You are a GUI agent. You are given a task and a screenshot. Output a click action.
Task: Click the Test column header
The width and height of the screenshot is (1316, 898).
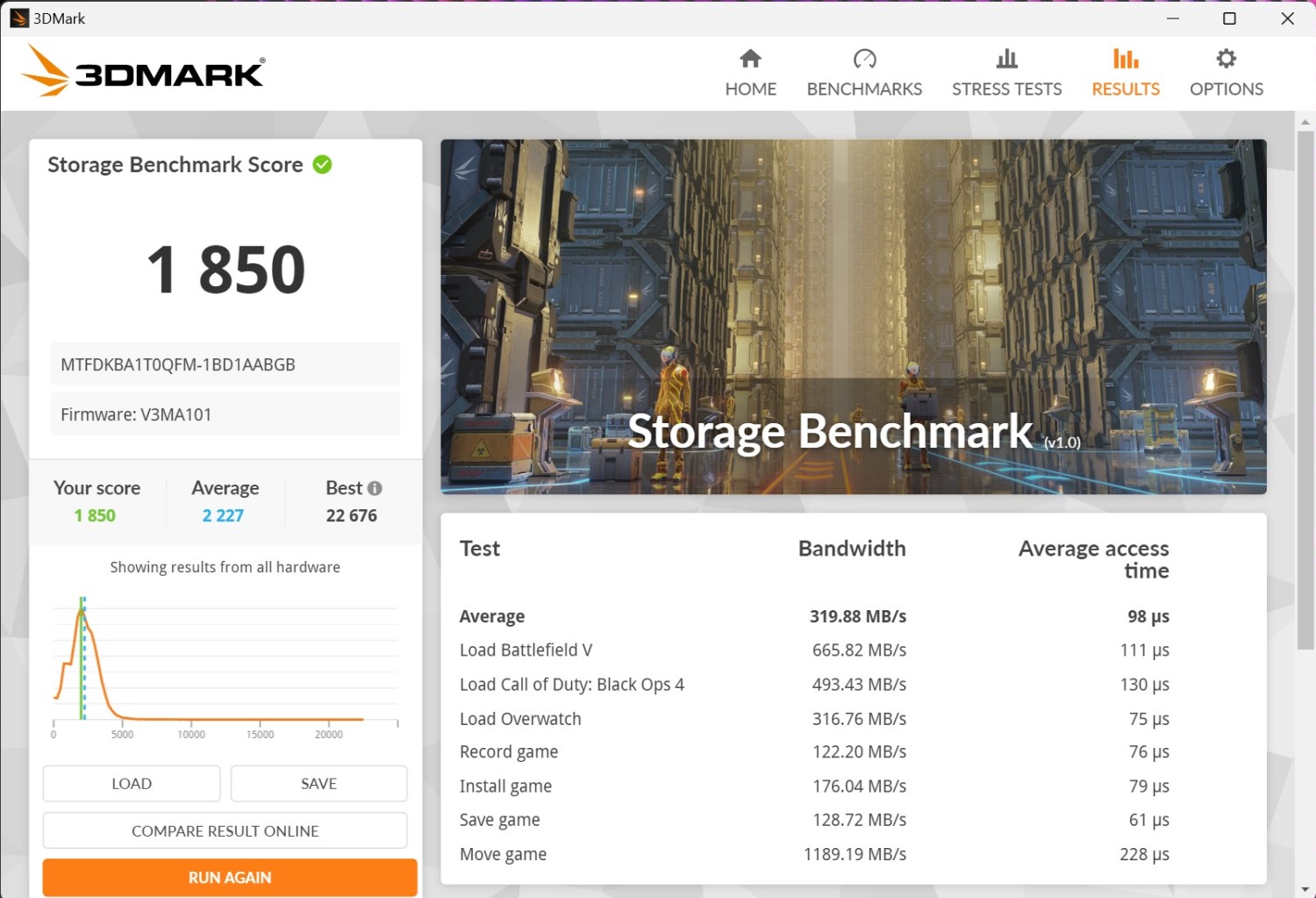[480, 549]
